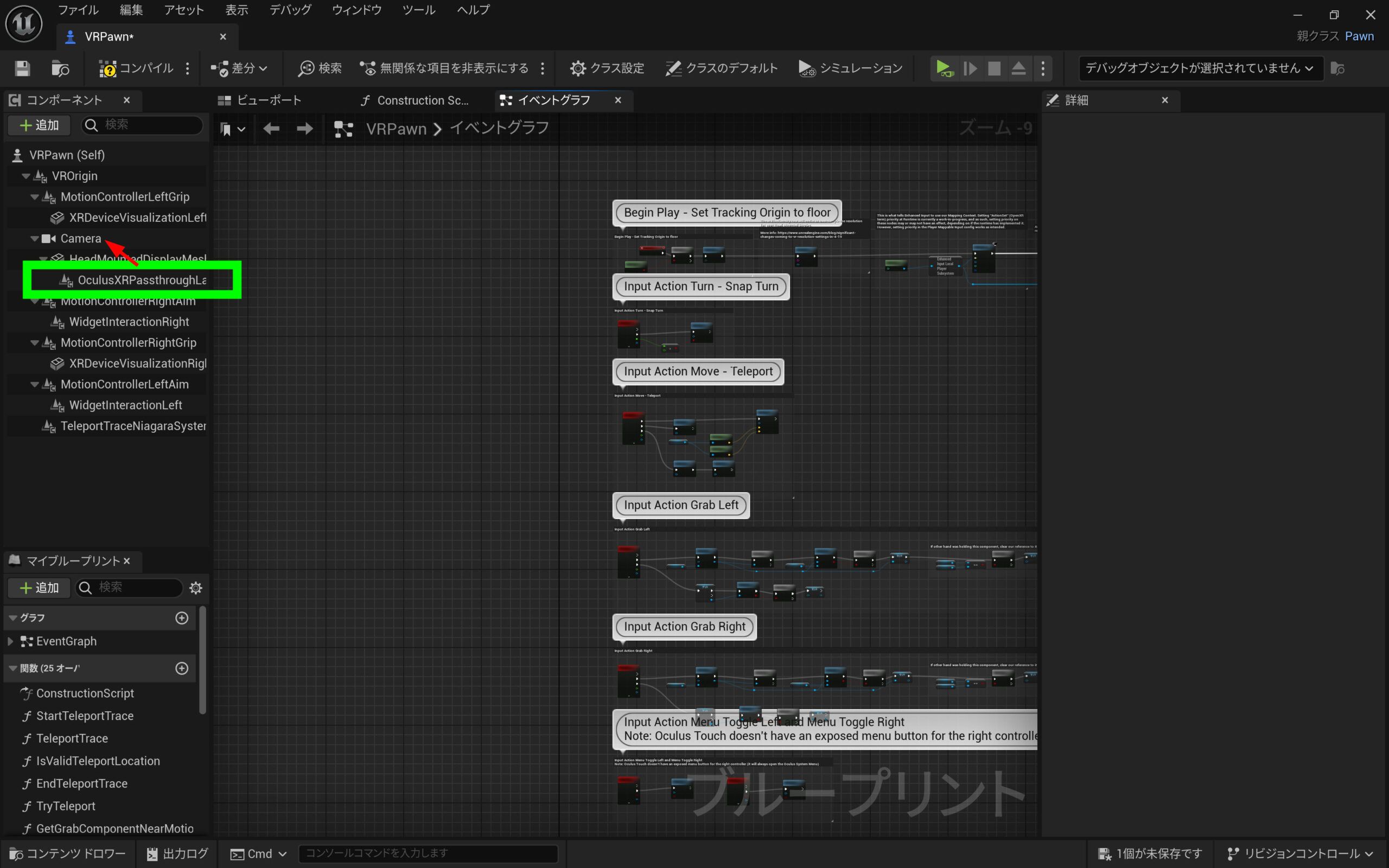The image size is (1389, 868).
Task: Click the console command input field
Action: coord(428,853)
